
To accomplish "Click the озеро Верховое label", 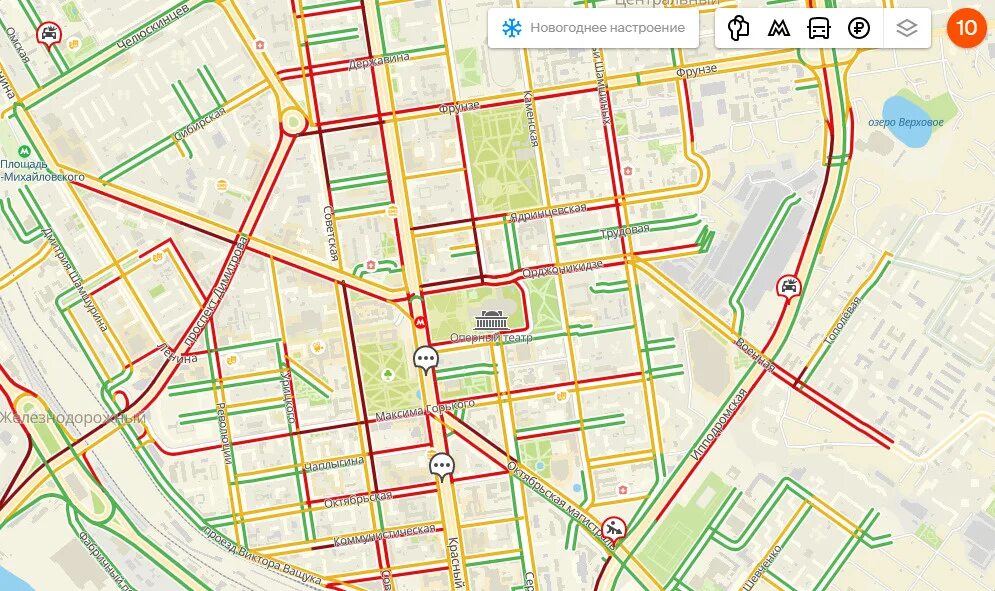I will pyautogui.click(x=906, y=122).
